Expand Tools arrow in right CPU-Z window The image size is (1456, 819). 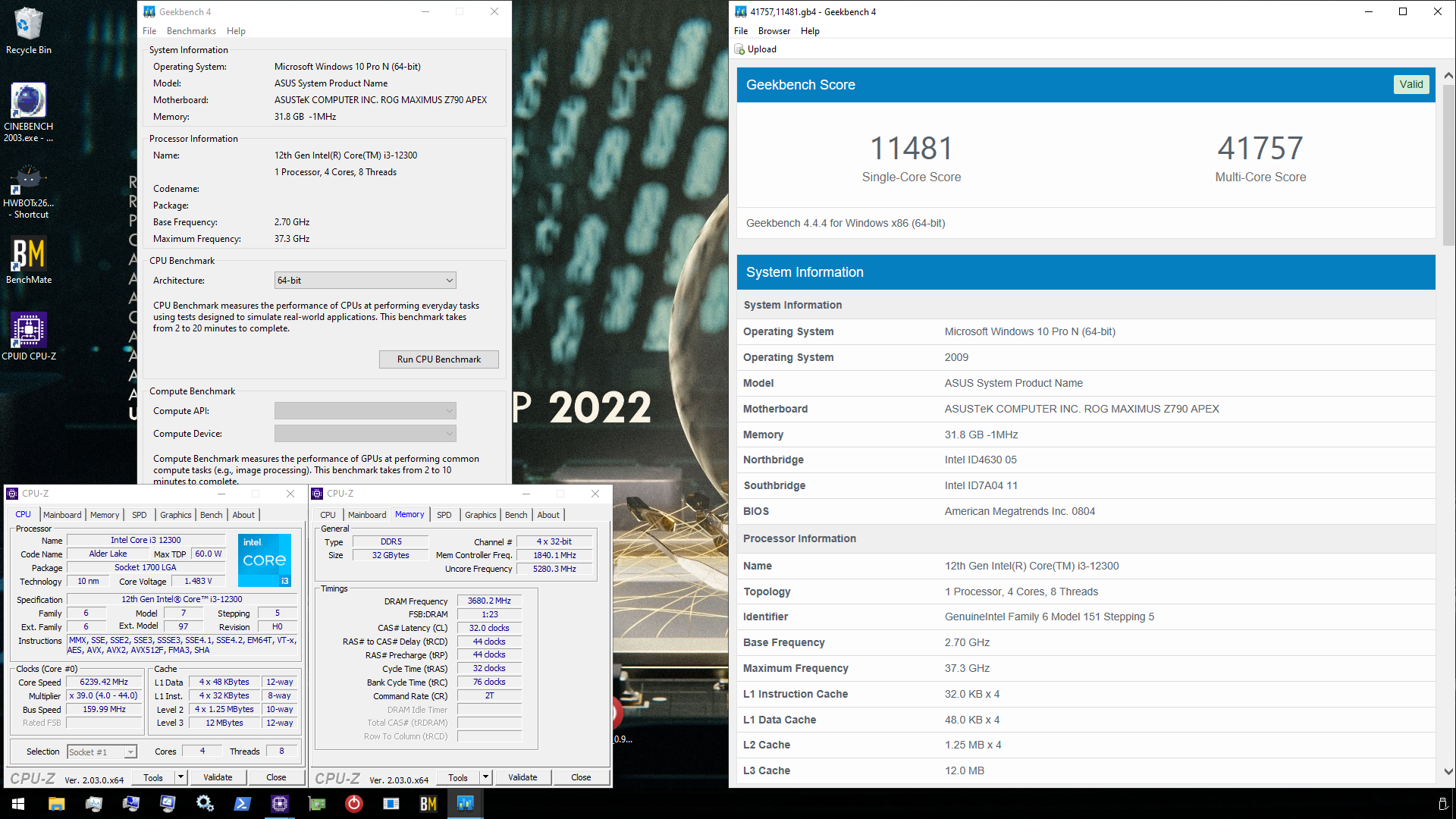click(485, 777)
